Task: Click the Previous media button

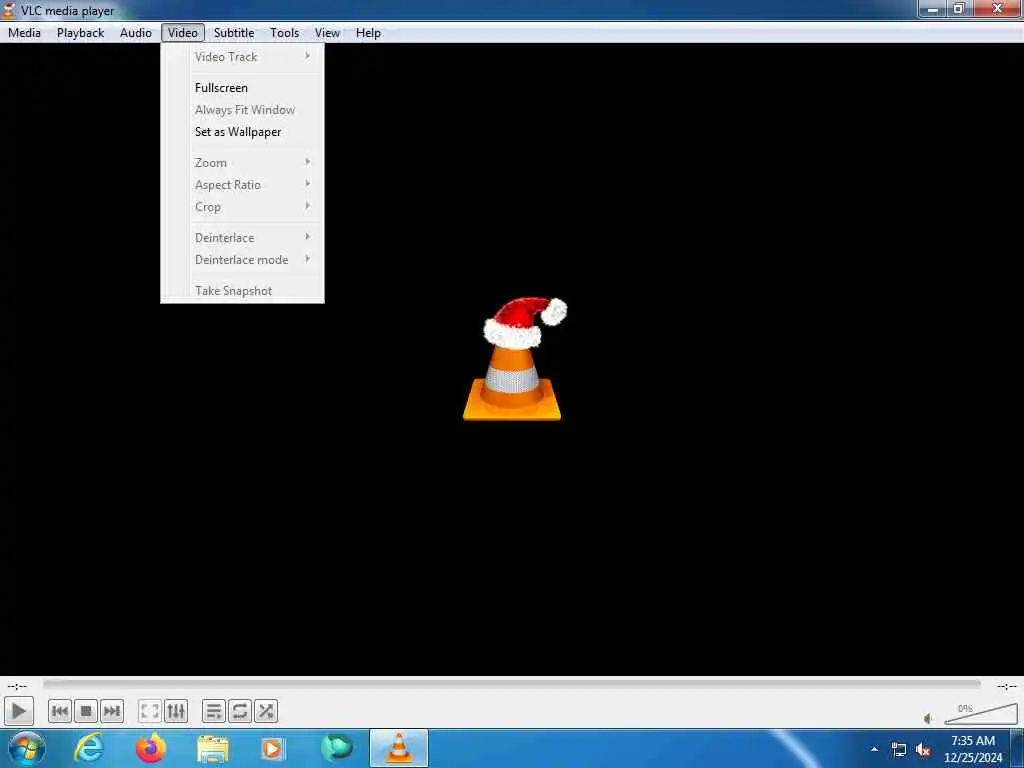Action: click(x=59, y=711)
